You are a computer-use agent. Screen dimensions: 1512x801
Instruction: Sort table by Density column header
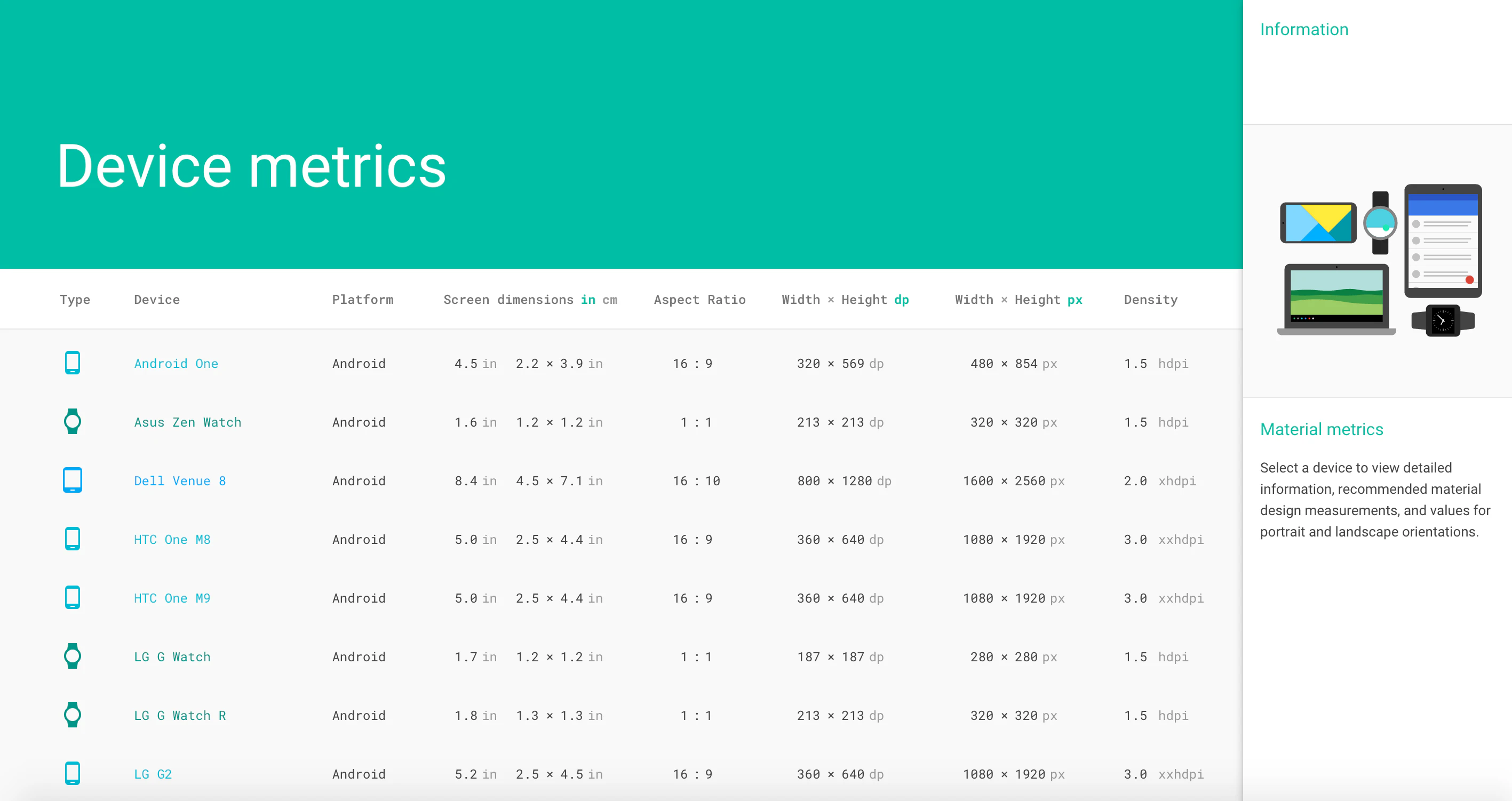tap(1150, 300)
